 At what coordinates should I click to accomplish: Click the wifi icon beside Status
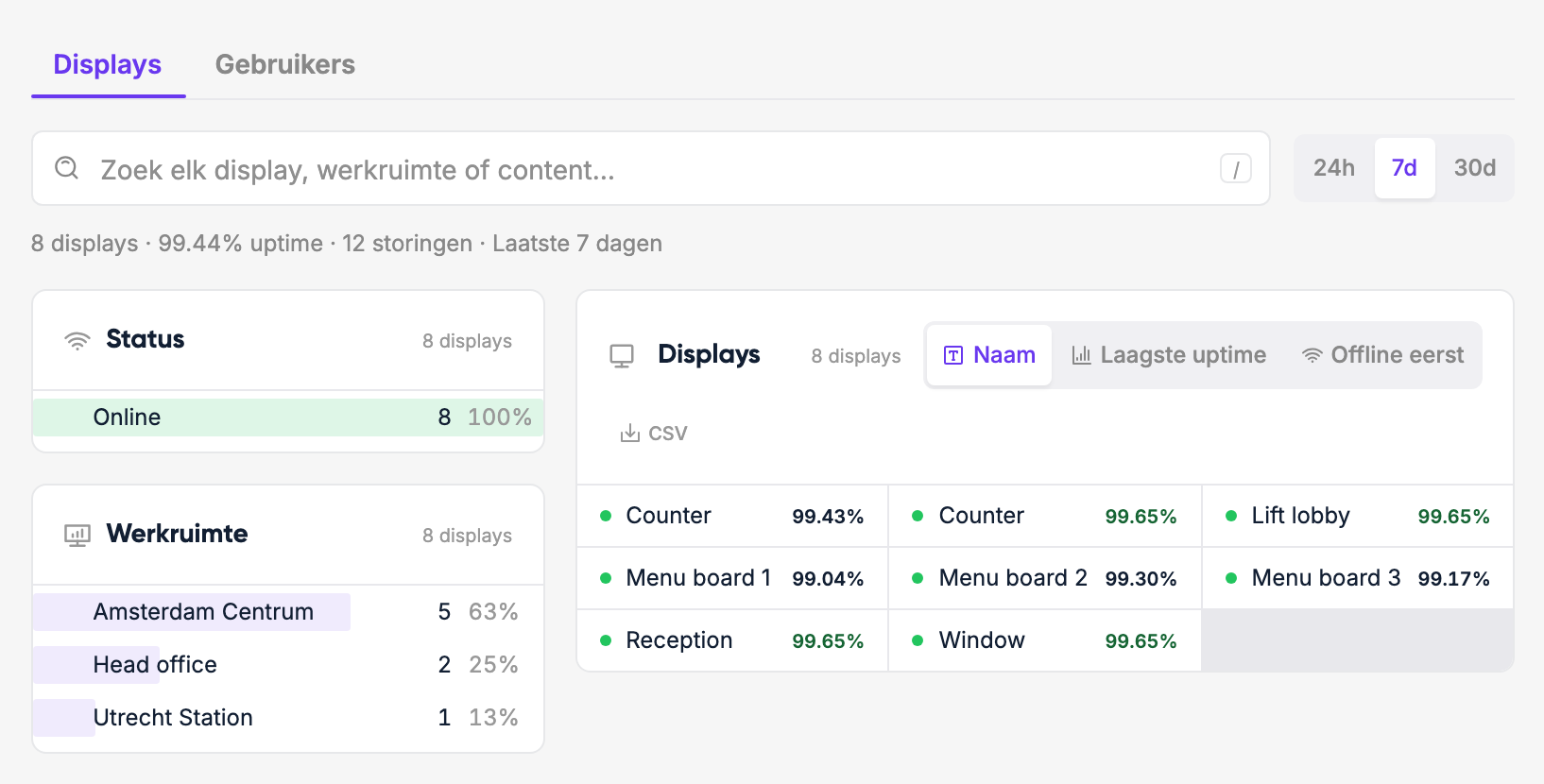(x=77, y=340)
